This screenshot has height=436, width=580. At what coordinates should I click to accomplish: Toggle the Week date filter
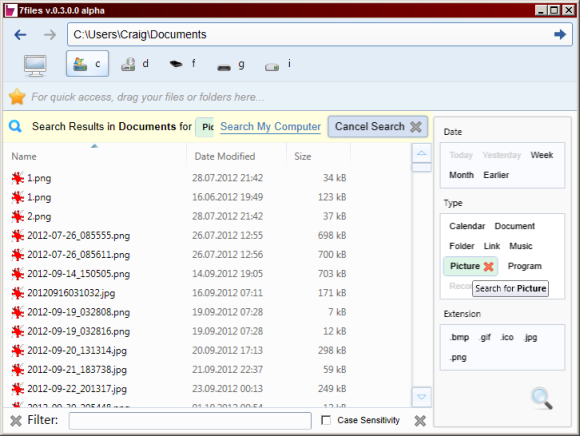(x=542, y=155)
